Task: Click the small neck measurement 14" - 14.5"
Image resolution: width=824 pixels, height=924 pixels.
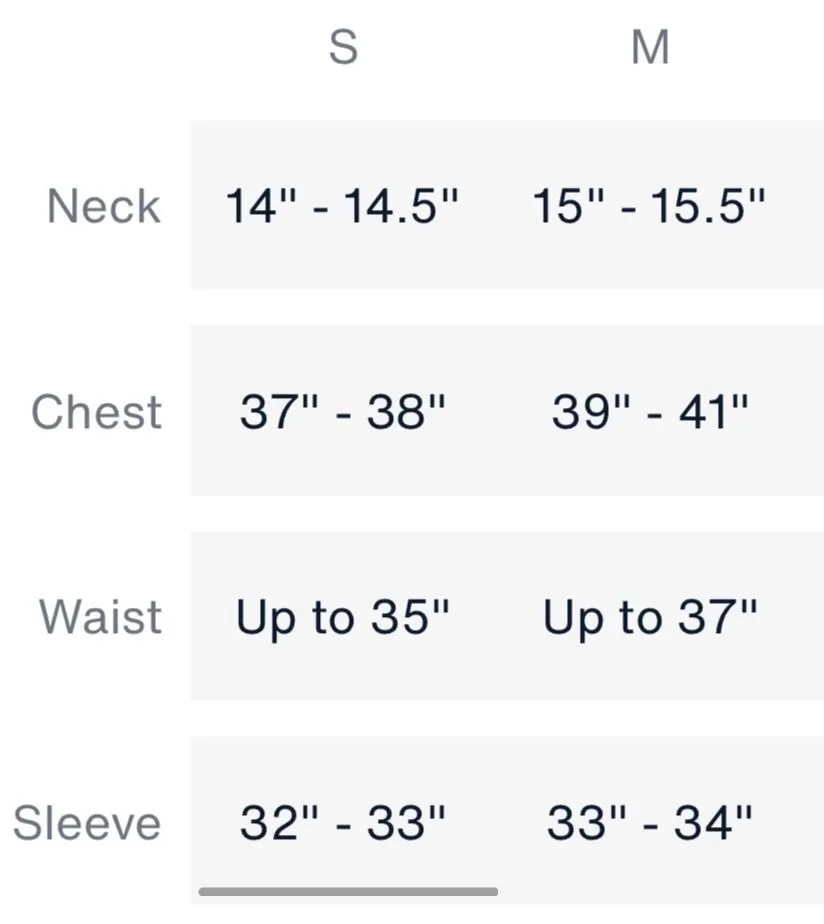Action: pyautogui.click(x=342, y=206)
